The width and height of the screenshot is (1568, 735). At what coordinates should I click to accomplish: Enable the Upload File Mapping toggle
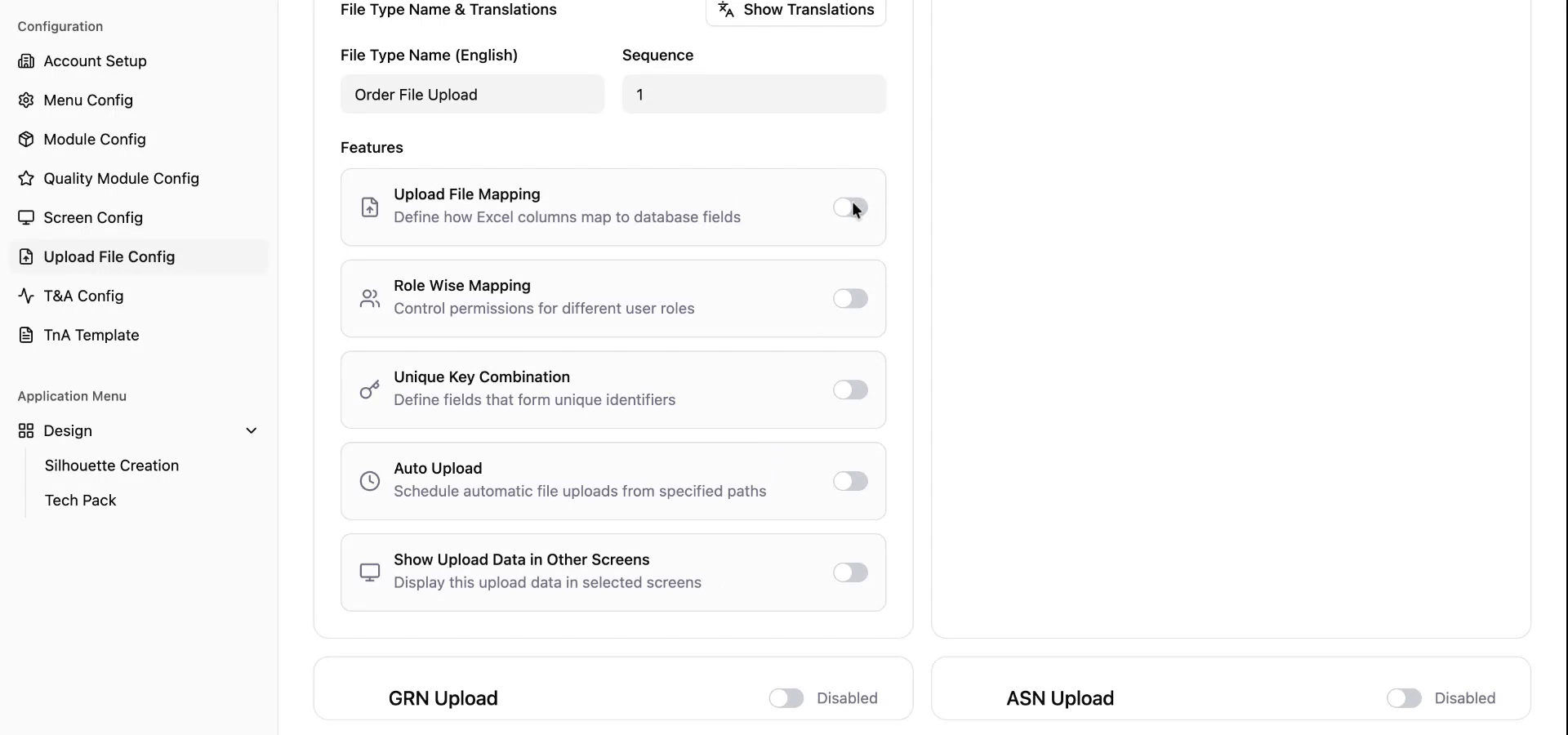click(850, 207)
